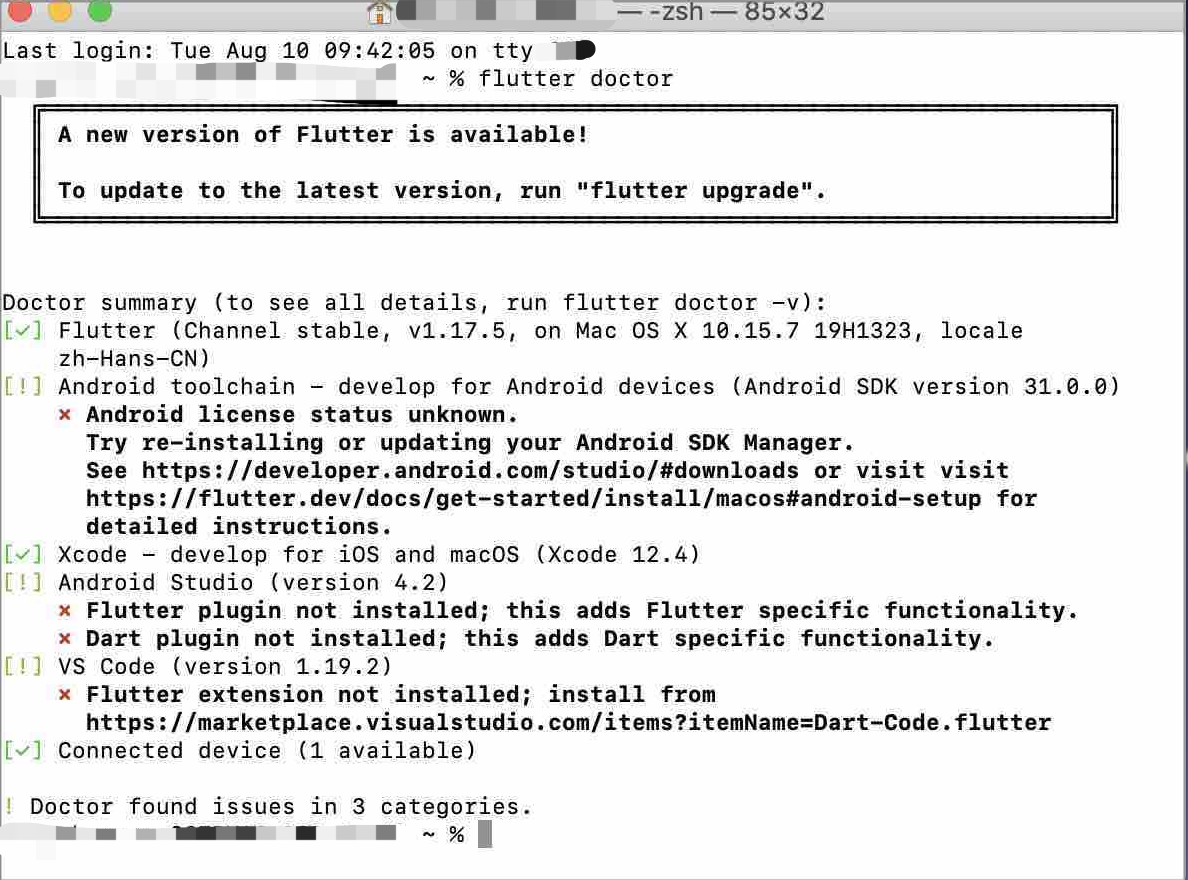1188x880 pixels.
Task: Click "Try re-installing or updating your Android SDK Manager."
Action: point(470,443)
